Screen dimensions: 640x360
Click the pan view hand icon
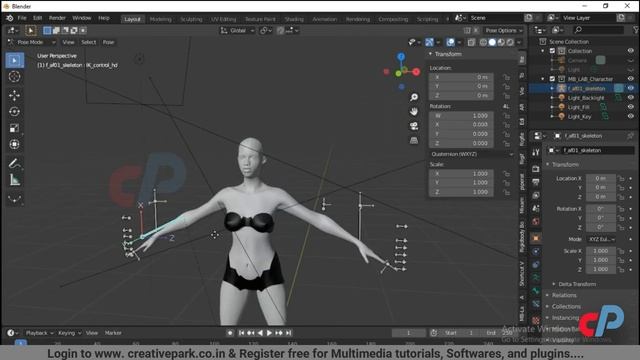[x=414, y=111]
